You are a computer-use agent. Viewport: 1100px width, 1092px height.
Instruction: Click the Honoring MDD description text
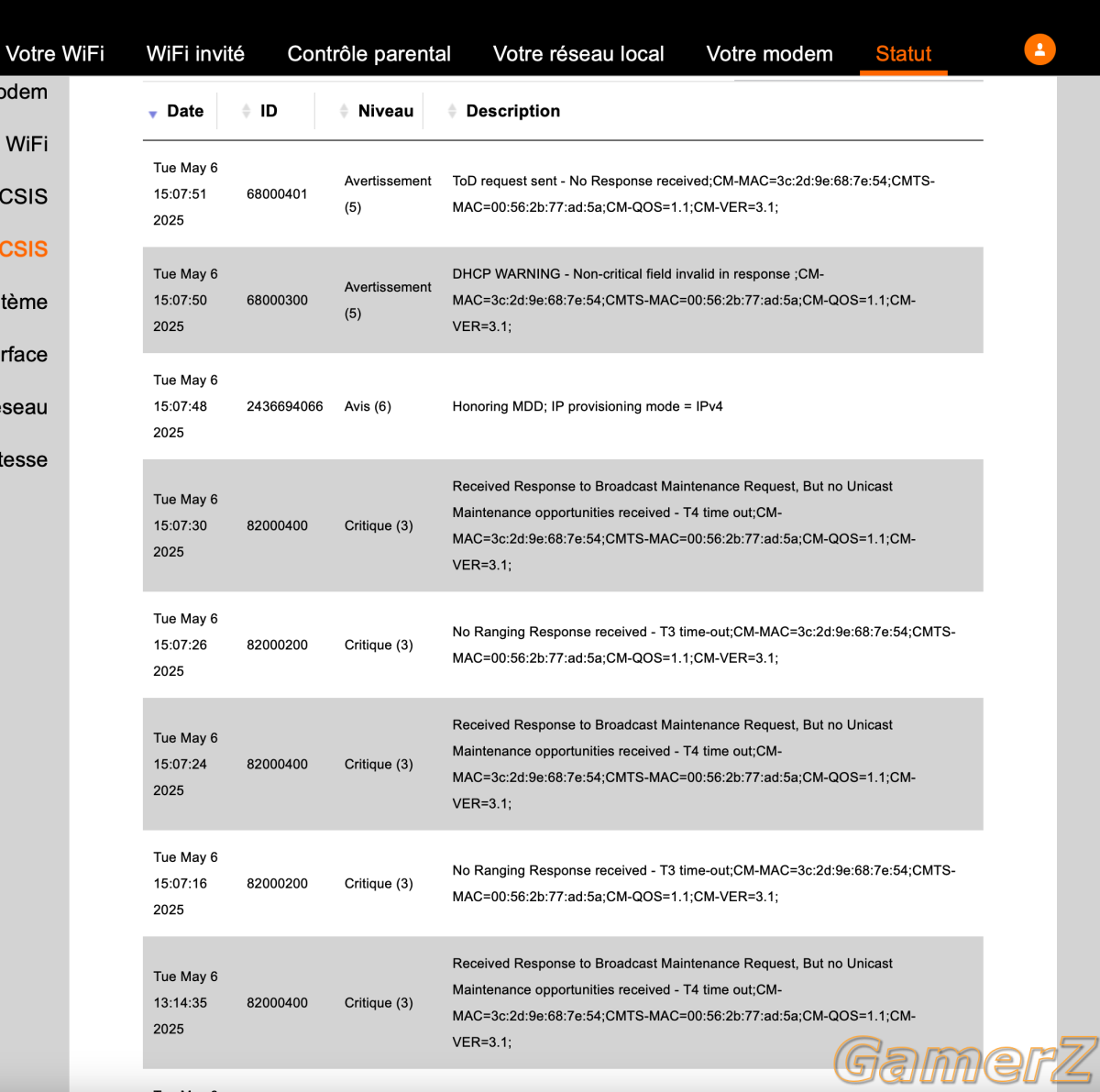point(588,406)
